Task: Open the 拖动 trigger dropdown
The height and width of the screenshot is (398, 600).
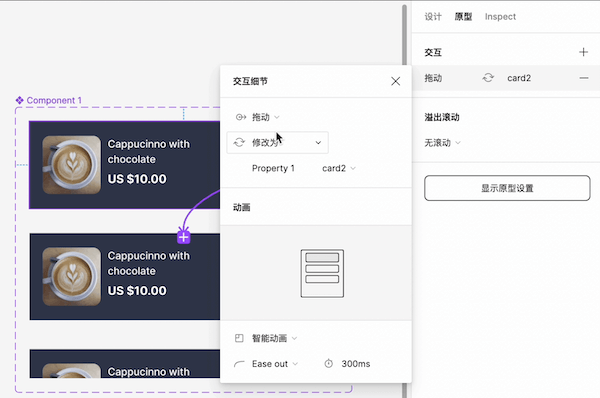Action: [266, 117]
